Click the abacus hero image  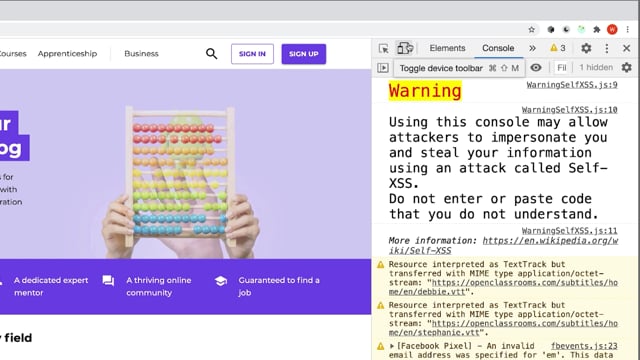pos(180,182)
